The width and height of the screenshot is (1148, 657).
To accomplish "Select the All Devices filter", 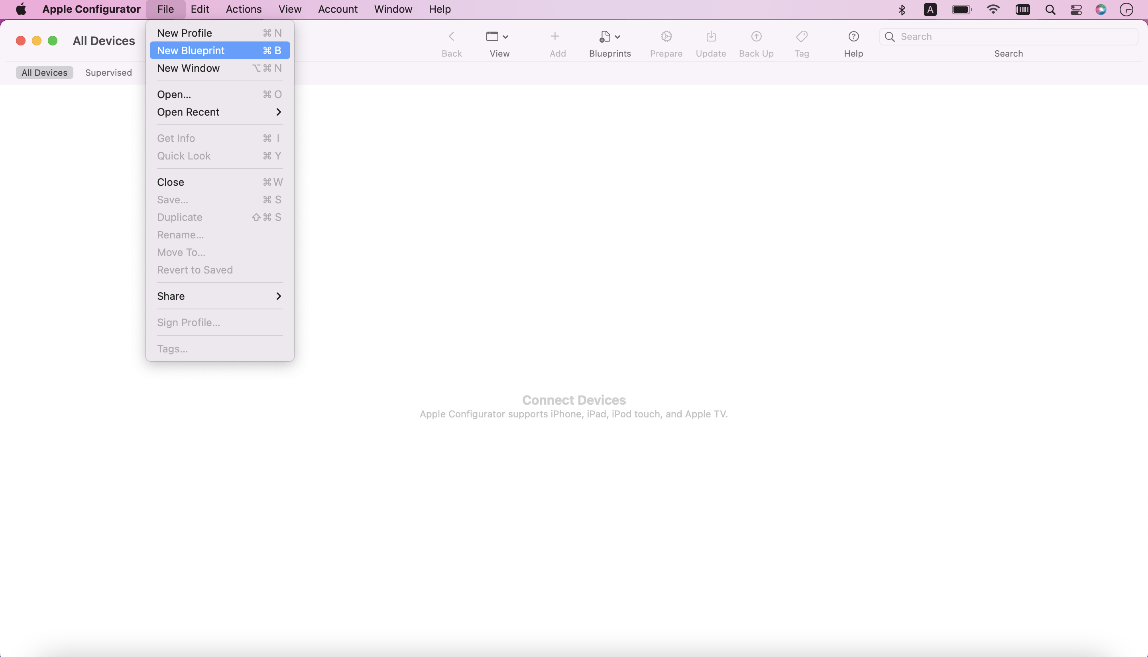I will click(x=44, y=73).
